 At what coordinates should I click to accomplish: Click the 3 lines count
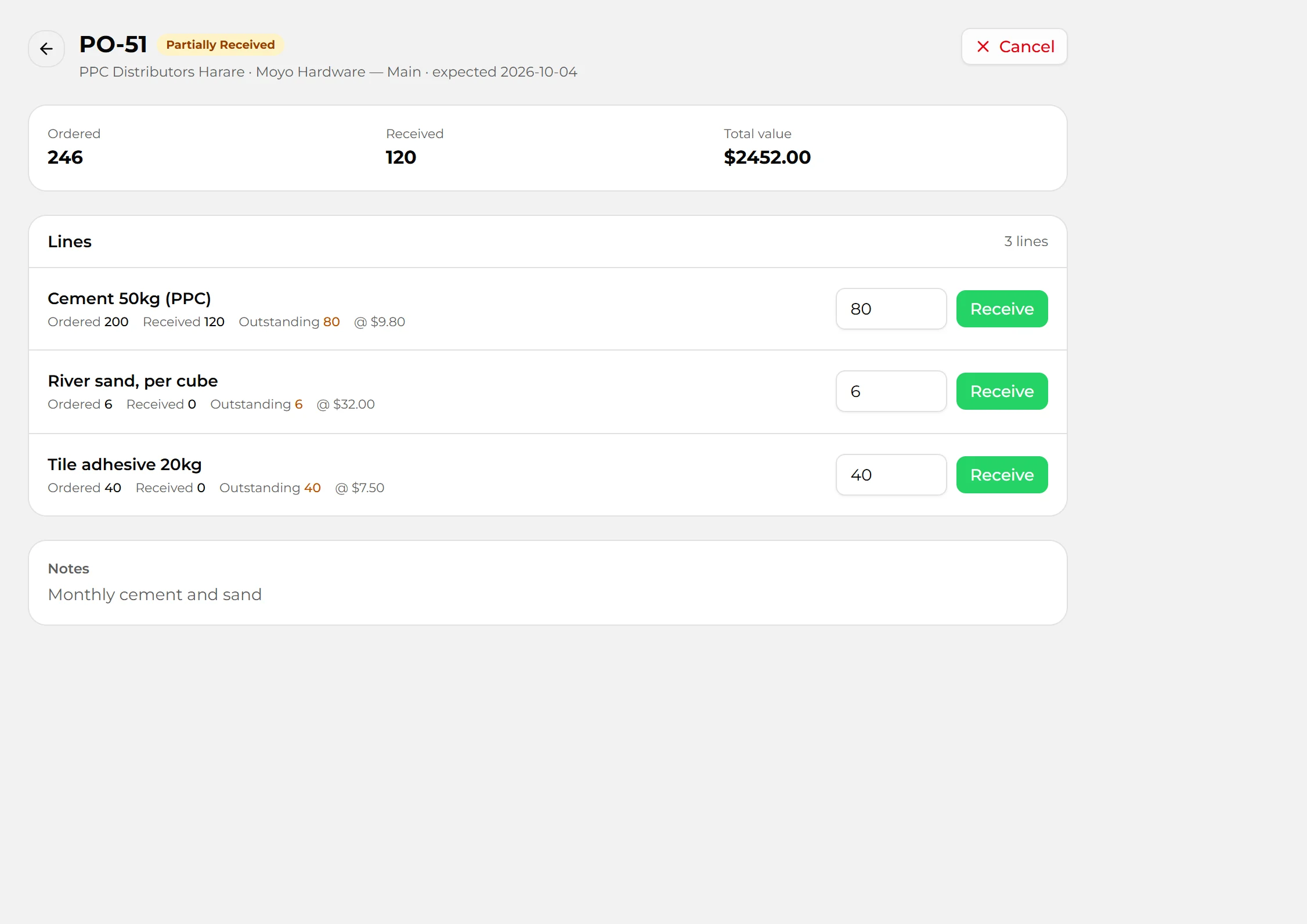[x=1026, y=241]
